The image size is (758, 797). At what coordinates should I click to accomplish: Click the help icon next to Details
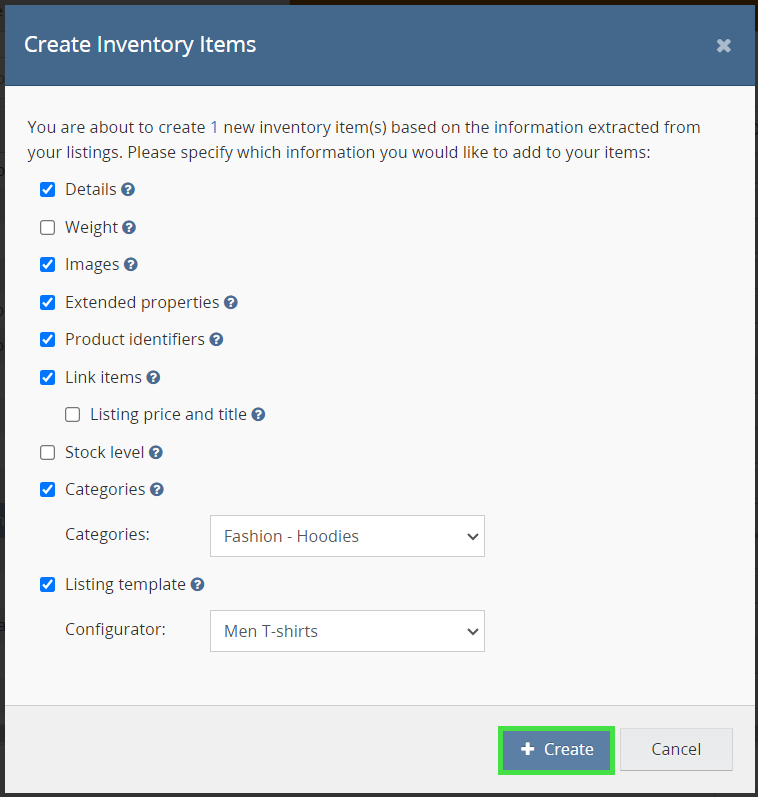(x=128, y=190)
